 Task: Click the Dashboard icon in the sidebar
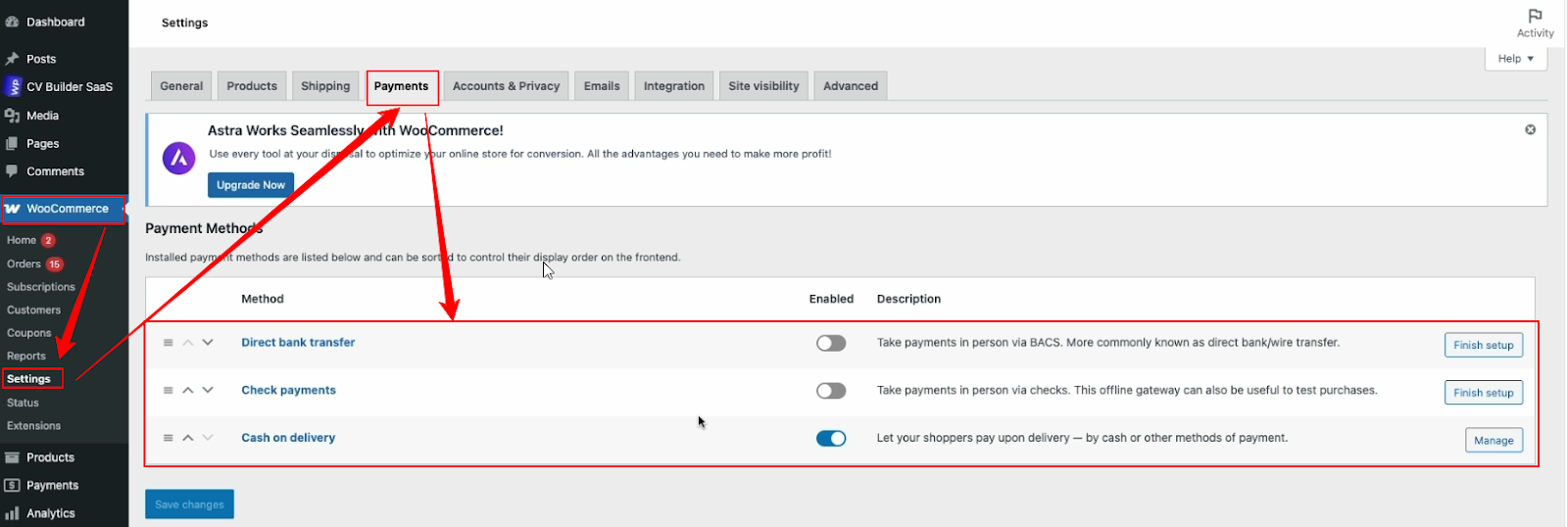click(13, 22)
